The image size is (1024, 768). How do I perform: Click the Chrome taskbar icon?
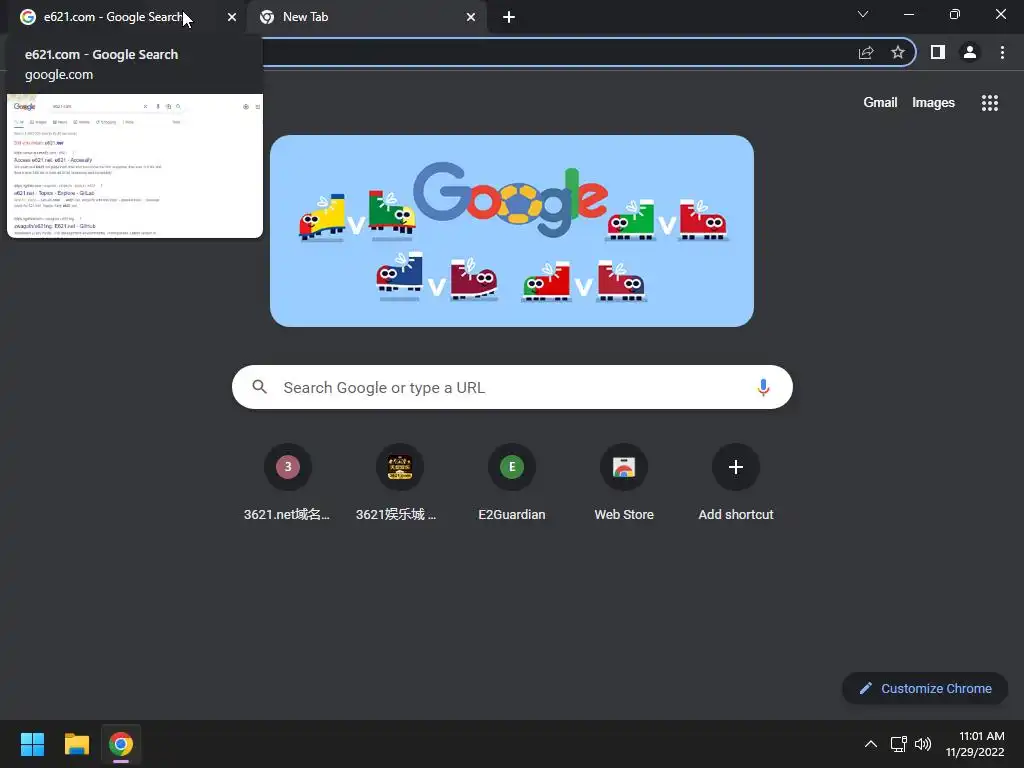[x=121, y=744]
